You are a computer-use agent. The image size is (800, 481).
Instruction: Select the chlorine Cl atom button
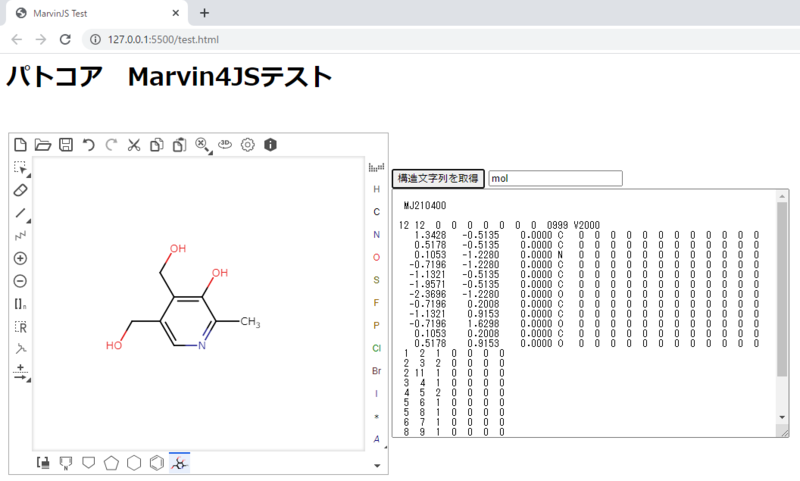[377, 348]
